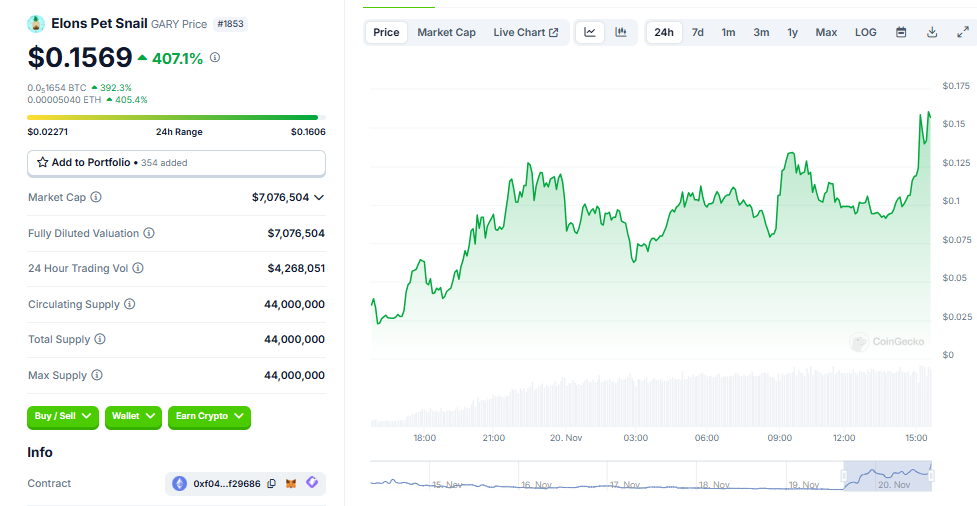The width and height of the screenshot is (977, 506).
Task: Toggle LOG scale on the chart
Action: click(865, 32)
